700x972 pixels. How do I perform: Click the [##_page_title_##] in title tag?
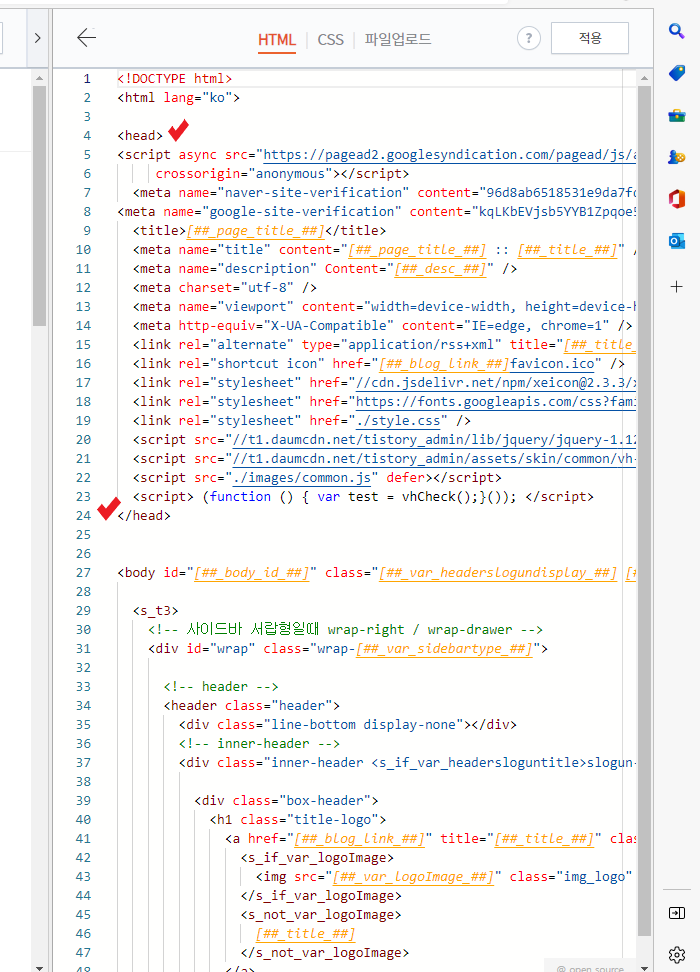click(255, 231)
